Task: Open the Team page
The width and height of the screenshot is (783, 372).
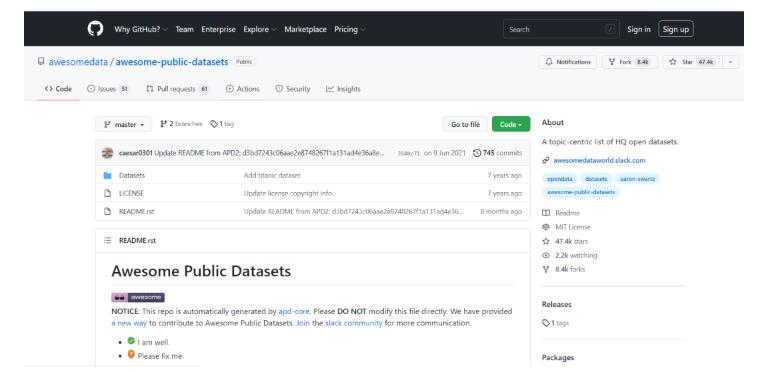Action: [184, 29]
